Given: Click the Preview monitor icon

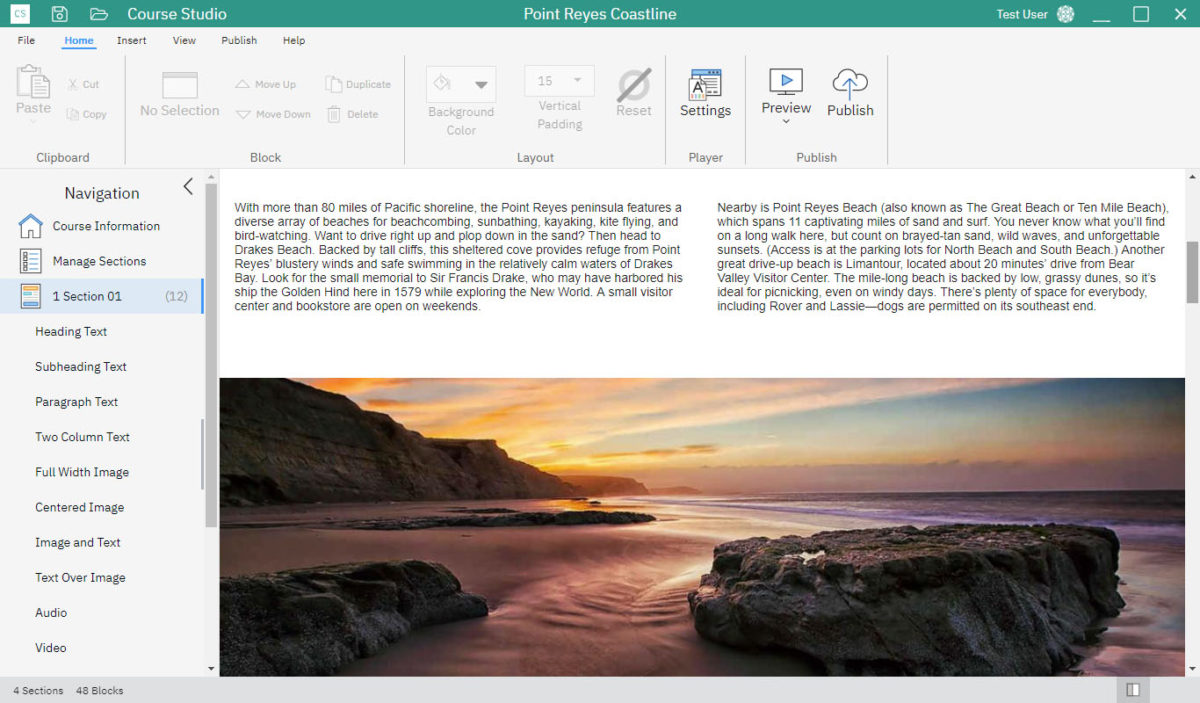Looking at the screenshot, I should [x=786, y=82].
